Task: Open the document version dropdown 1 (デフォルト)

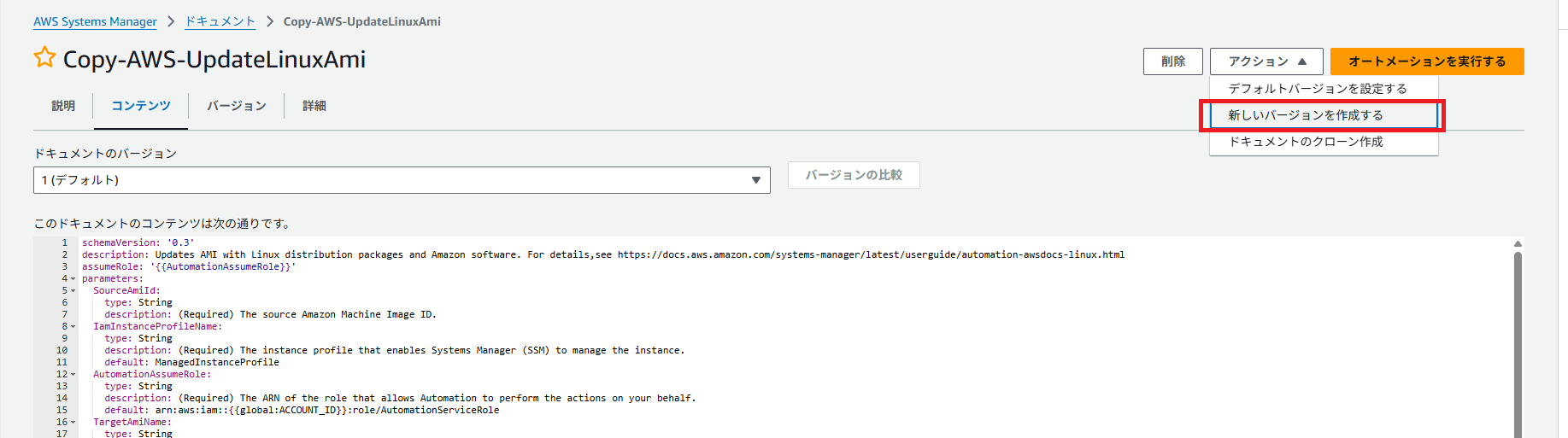Action: [402, 180]
